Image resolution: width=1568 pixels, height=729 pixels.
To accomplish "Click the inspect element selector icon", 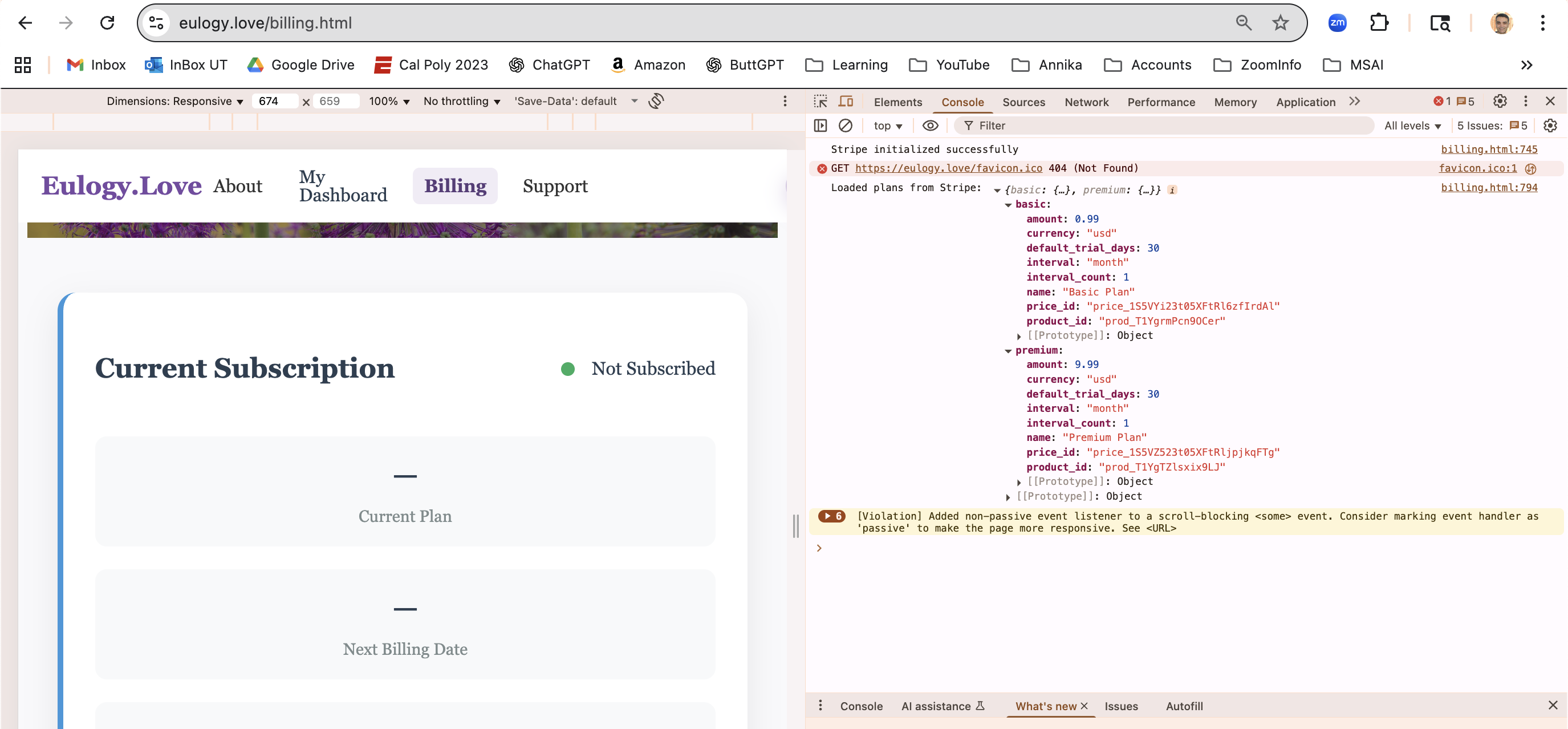I will click(820, 101).
